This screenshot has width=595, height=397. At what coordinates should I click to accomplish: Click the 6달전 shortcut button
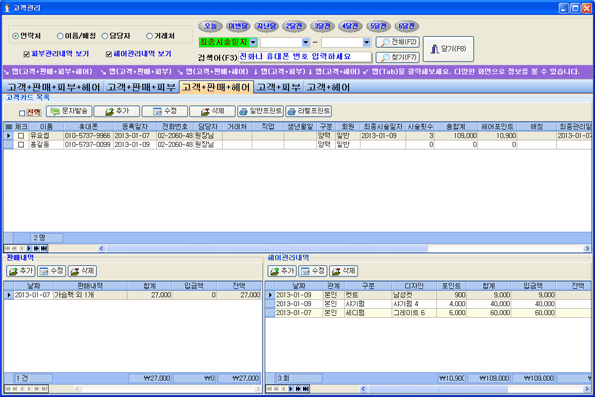click(x=406, y=26)
